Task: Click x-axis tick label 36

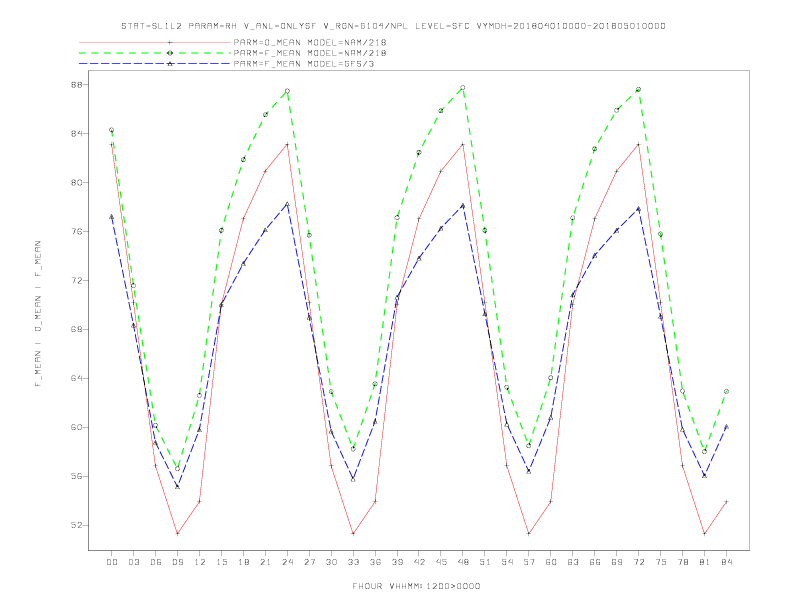Action: click(x=375, y=562)
